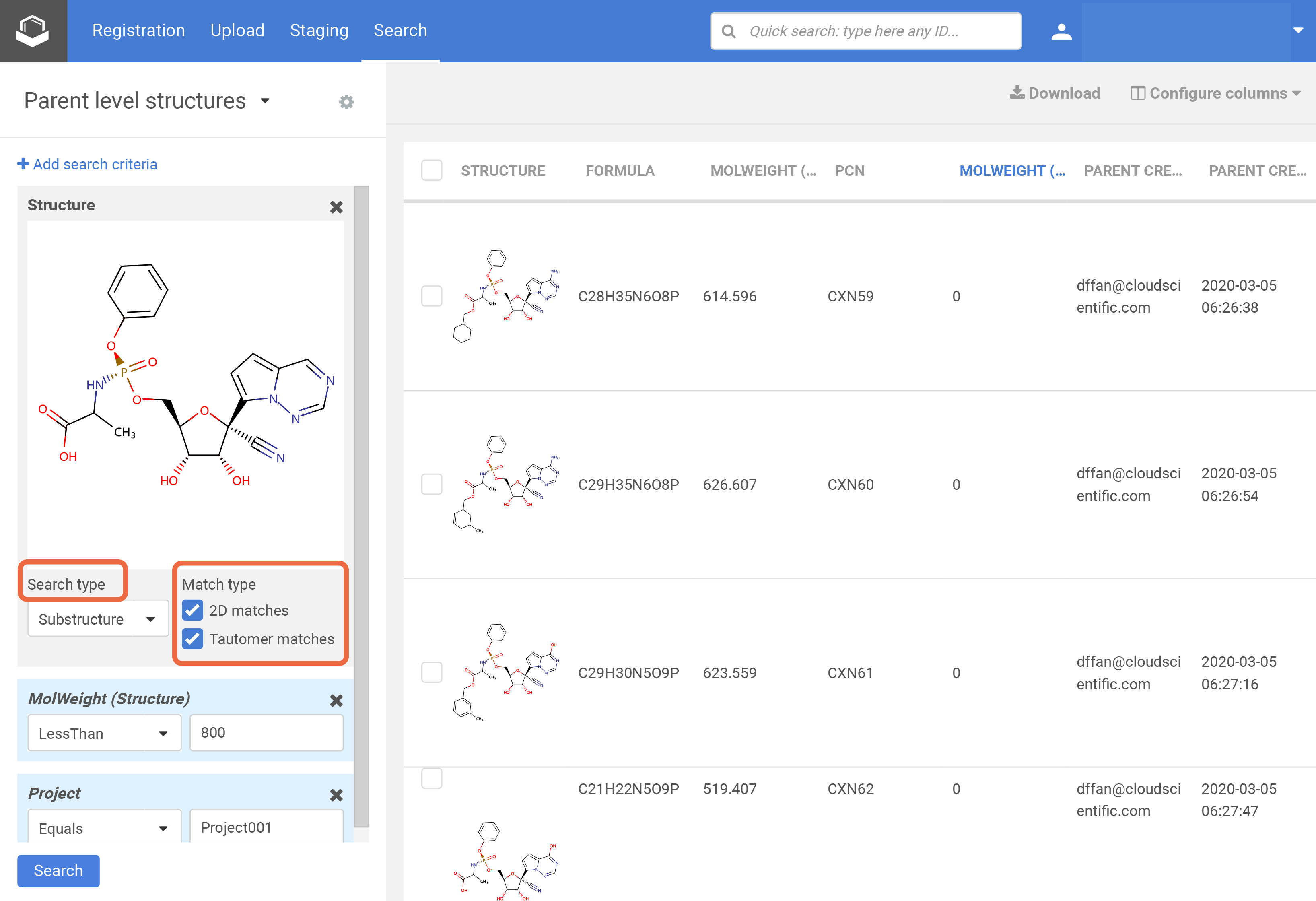Click date cell 2020-03-05 06:27:16
Viewport: 1316px width, 901px height.
1239,673
